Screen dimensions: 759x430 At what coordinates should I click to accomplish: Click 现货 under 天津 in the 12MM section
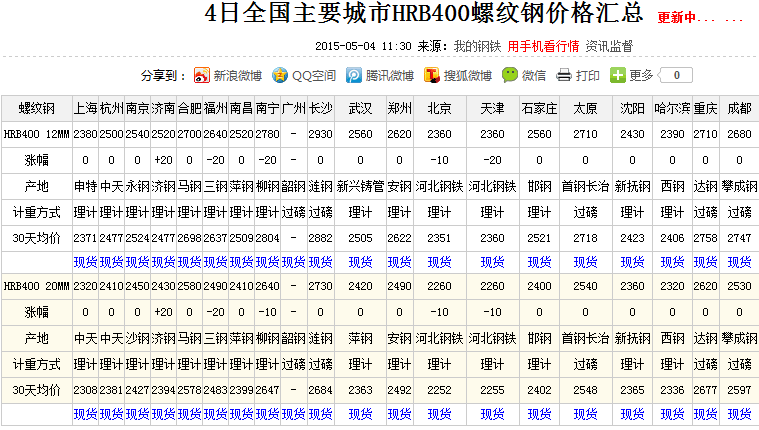point(492,262)
